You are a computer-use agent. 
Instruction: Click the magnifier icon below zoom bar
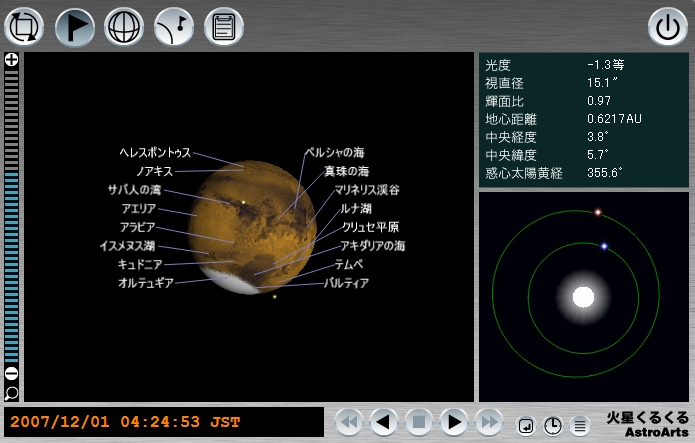pyautogui.click(x=12, y=393)
